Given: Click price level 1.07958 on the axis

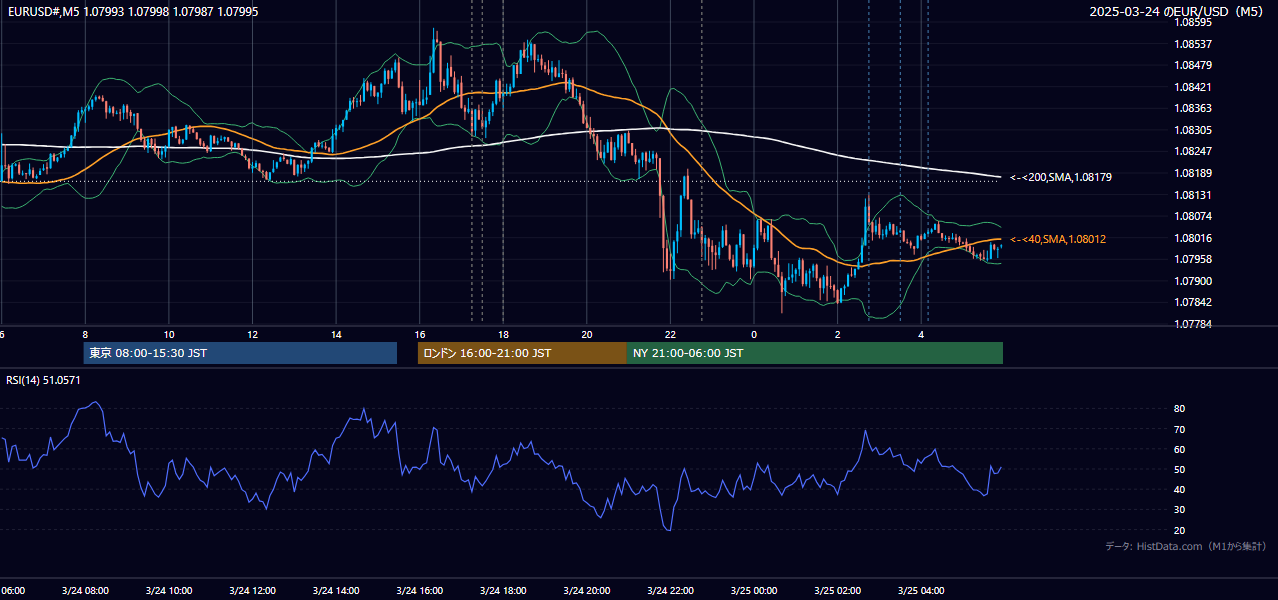Looking at the screenshot, I should [1192, 259].
